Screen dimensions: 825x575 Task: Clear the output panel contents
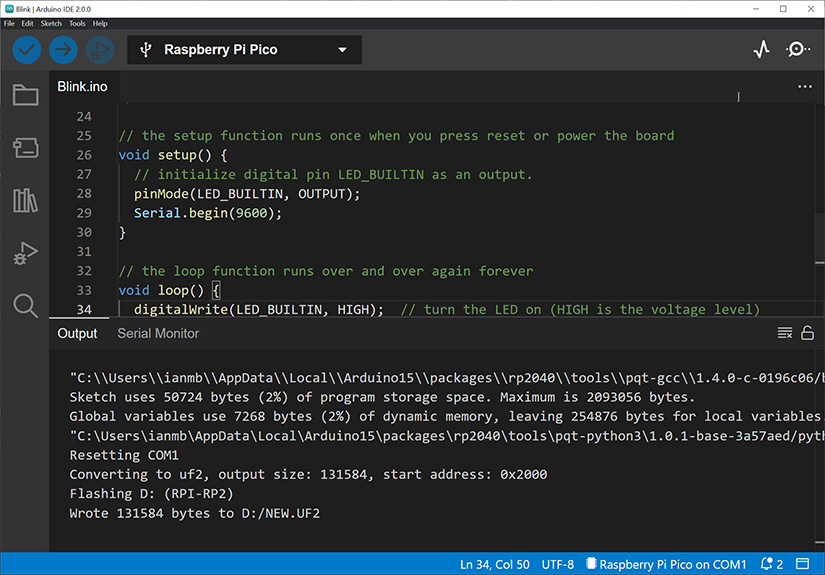(x=785, y=333)
